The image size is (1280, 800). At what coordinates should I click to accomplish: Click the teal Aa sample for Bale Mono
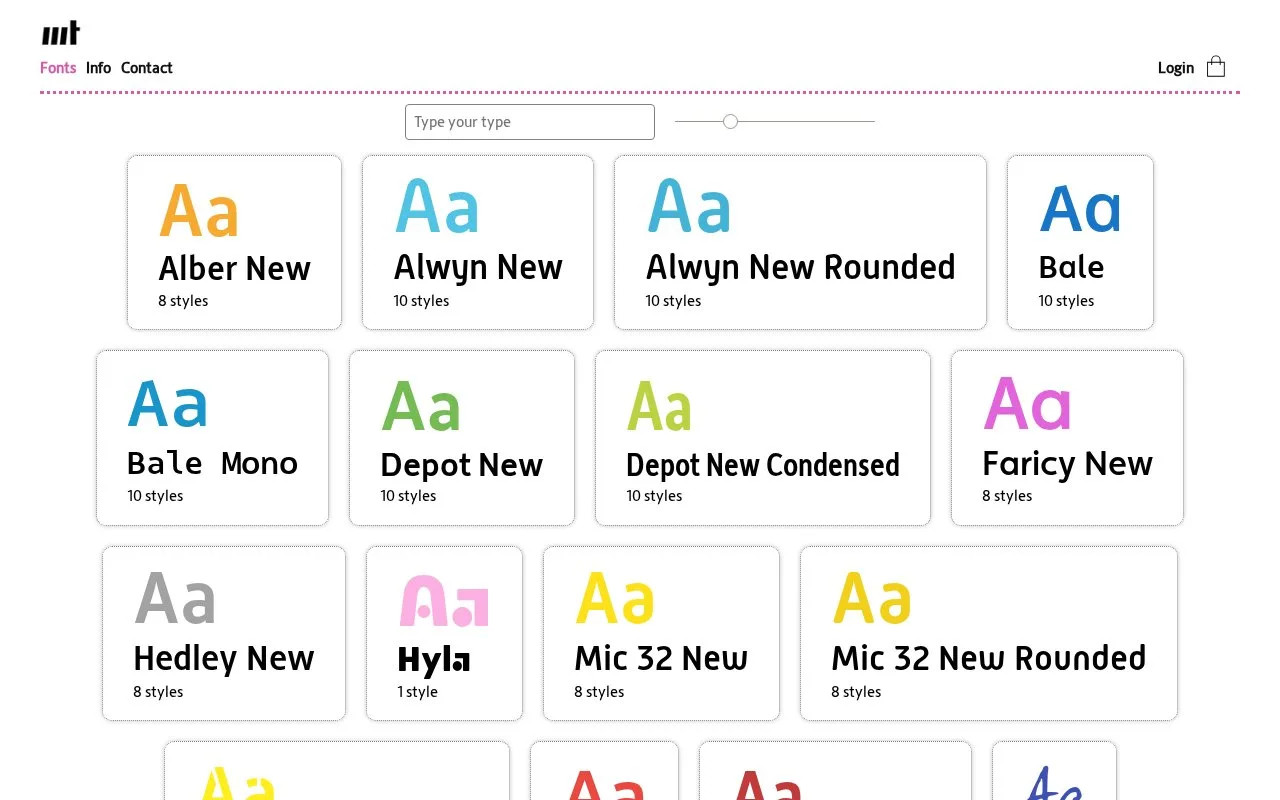[168, 403]
